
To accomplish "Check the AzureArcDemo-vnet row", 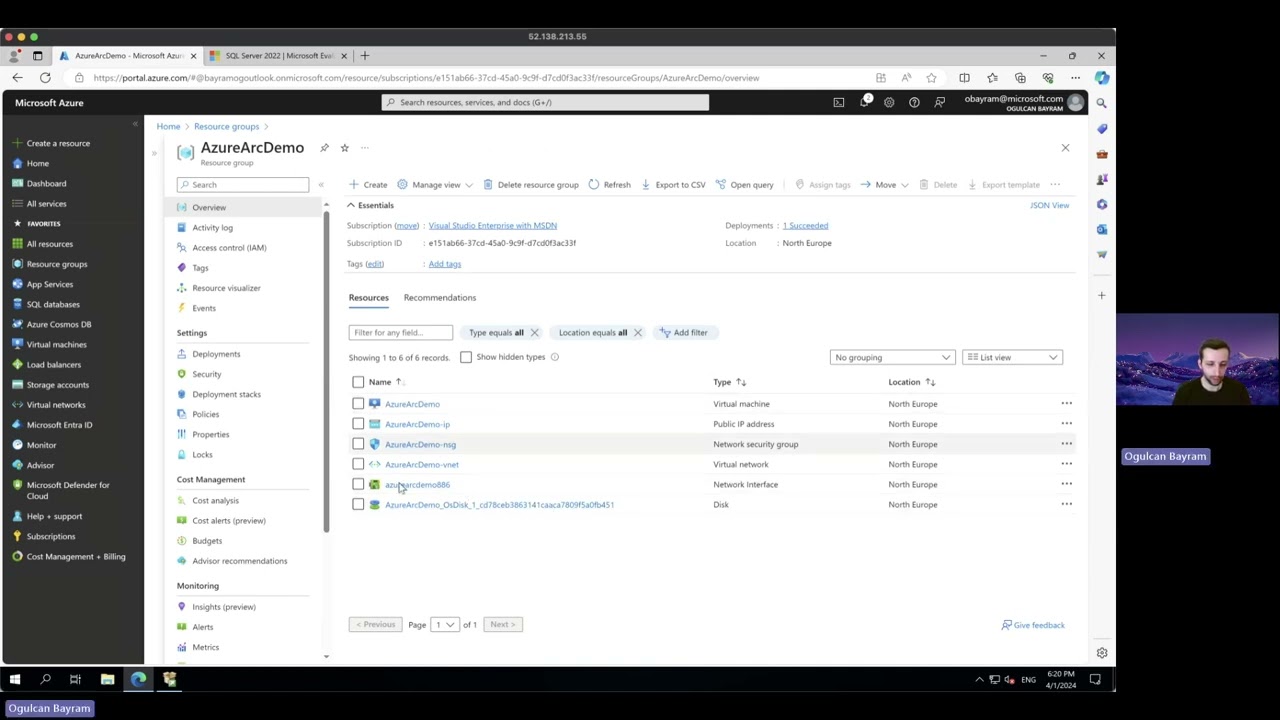I will coord(358,464).
